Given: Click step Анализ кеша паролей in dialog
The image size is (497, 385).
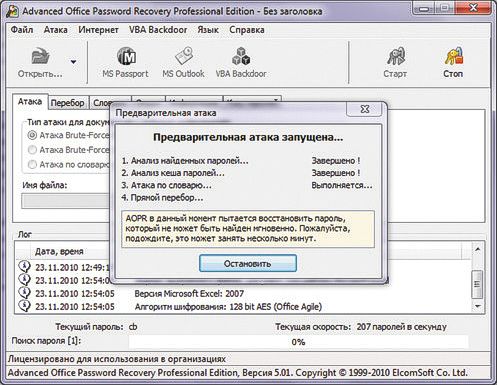Looking at the screenshot, I should tap(173, 173).
